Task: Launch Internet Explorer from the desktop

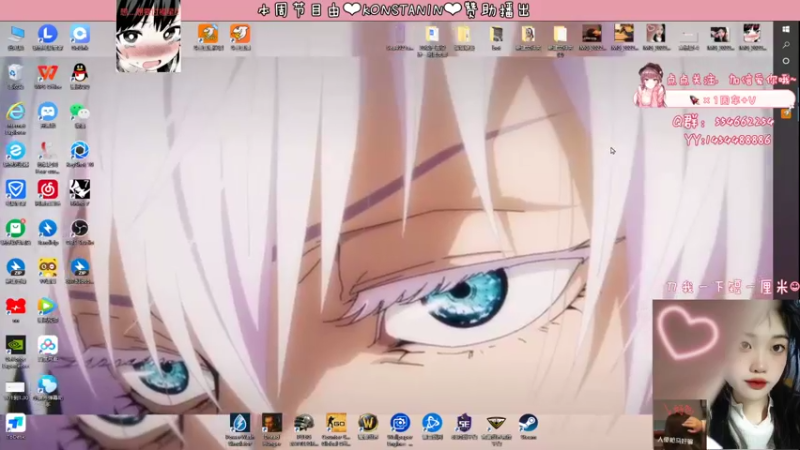Action: tap(16, 112)
